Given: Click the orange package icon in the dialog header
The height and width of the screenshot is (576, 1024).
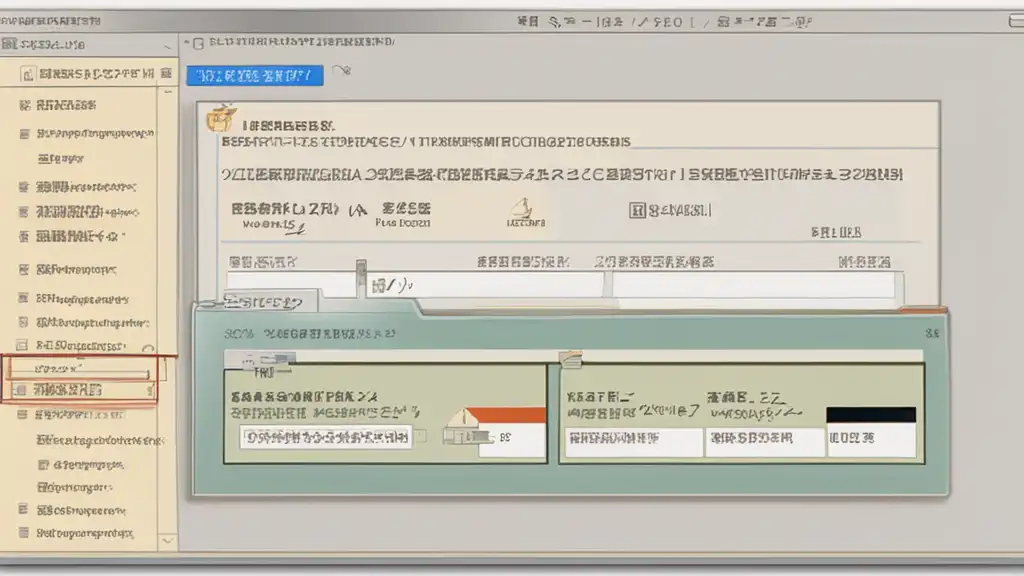Looking at the screenshot, I should point(221,118).
